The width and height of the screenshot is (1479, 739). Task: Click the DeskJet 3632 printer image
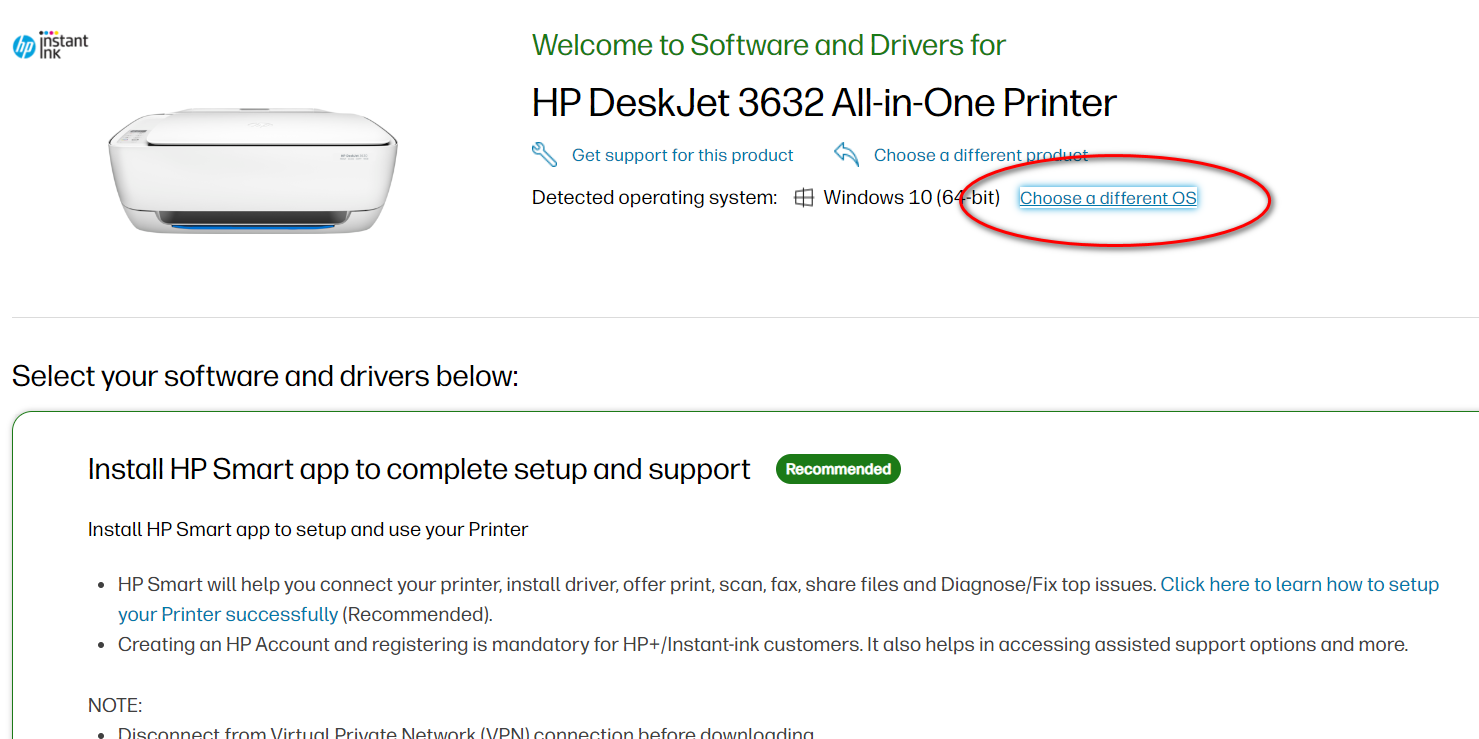[252, 171]
